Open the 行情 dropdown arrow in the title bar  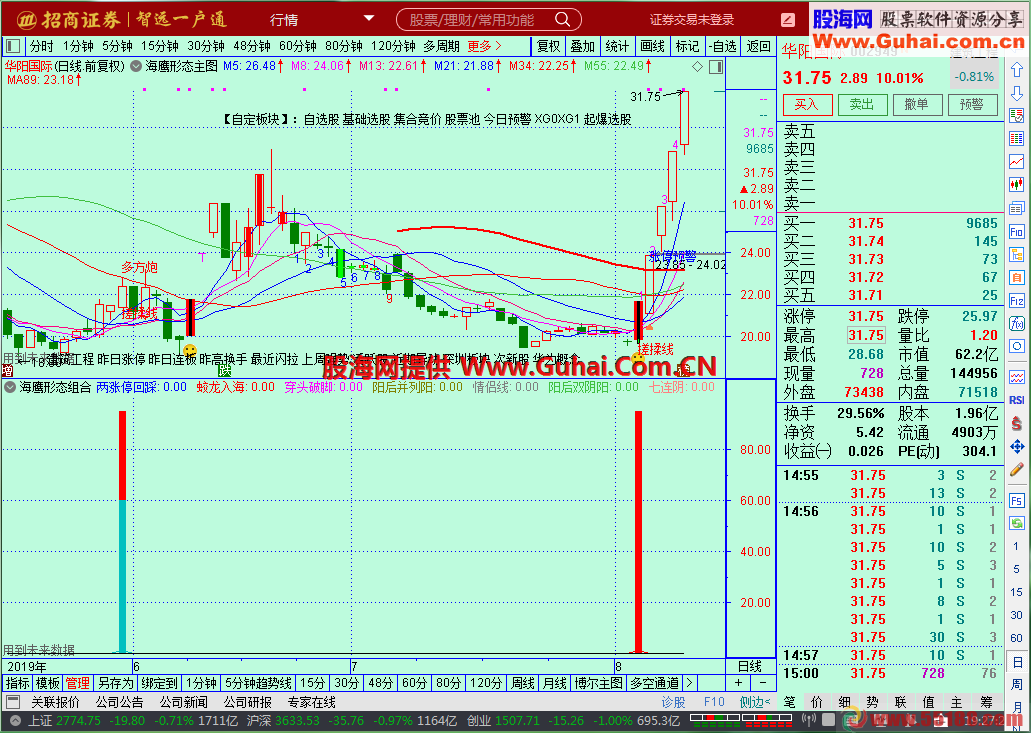[x=369, y=18]
